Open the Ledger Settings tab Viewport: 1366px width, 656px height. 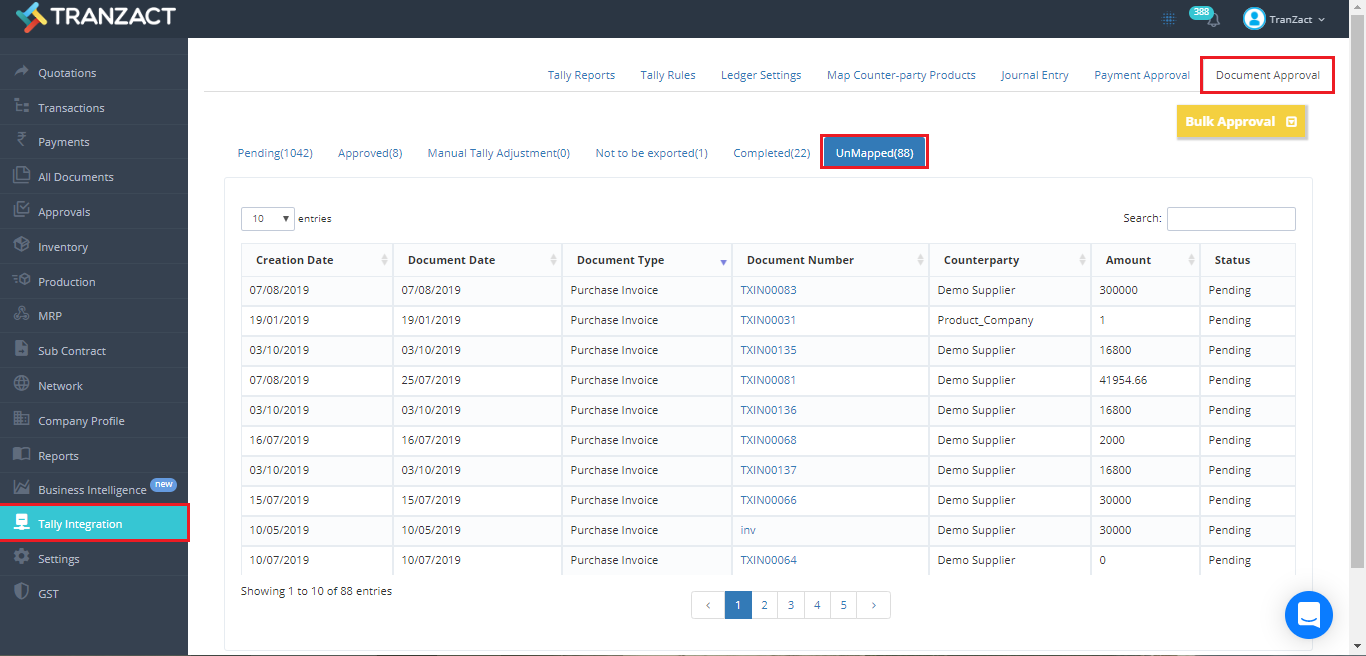point(761,75)
